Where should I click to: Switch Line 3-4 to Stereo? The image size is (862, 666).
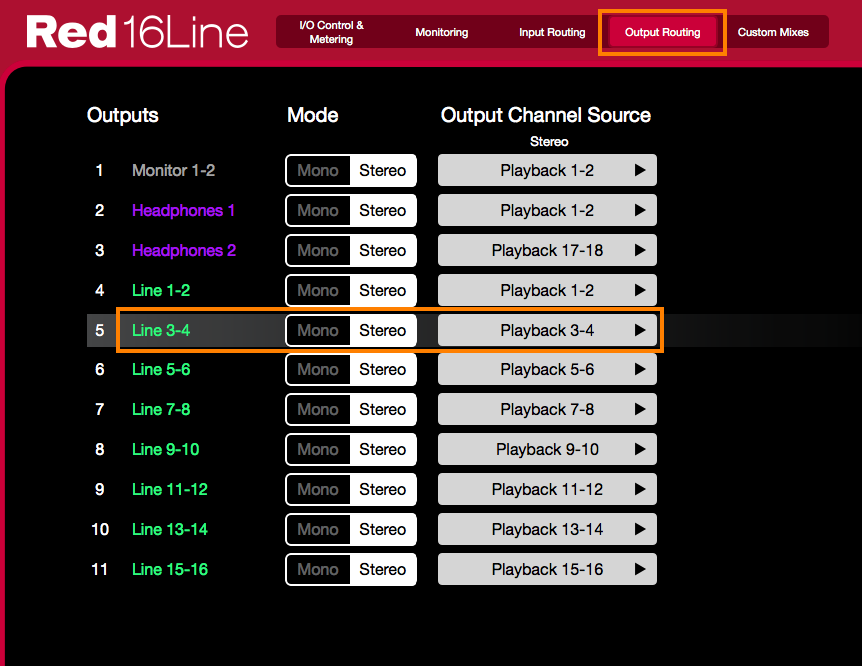coord(383,330)
